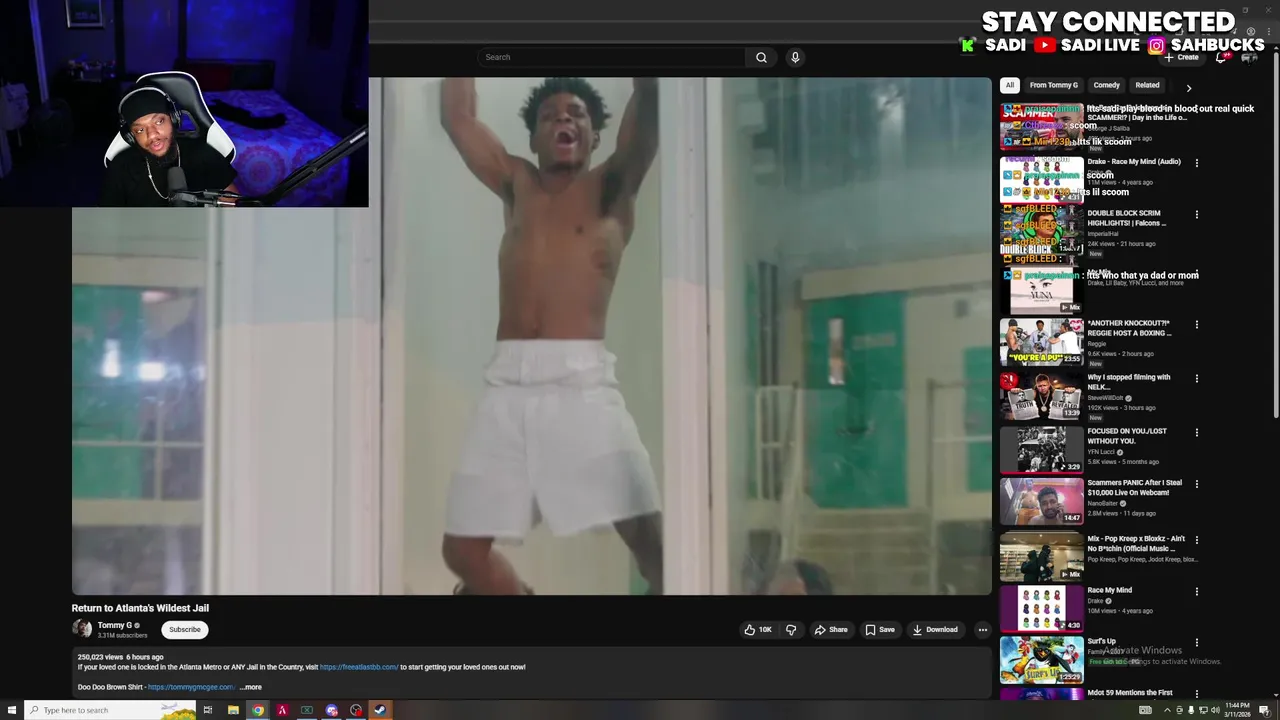The height and width of the screenshot is (720, 1280).
Task: Select the From Tommy G filter chip
Action: tap(1054, 85)
